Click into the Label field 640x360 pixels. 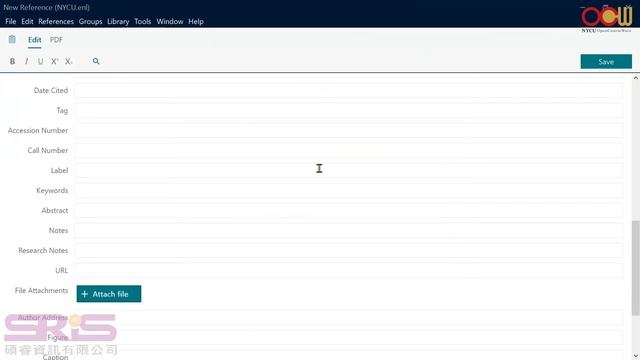pyautogui.click(x=349, y=171)
